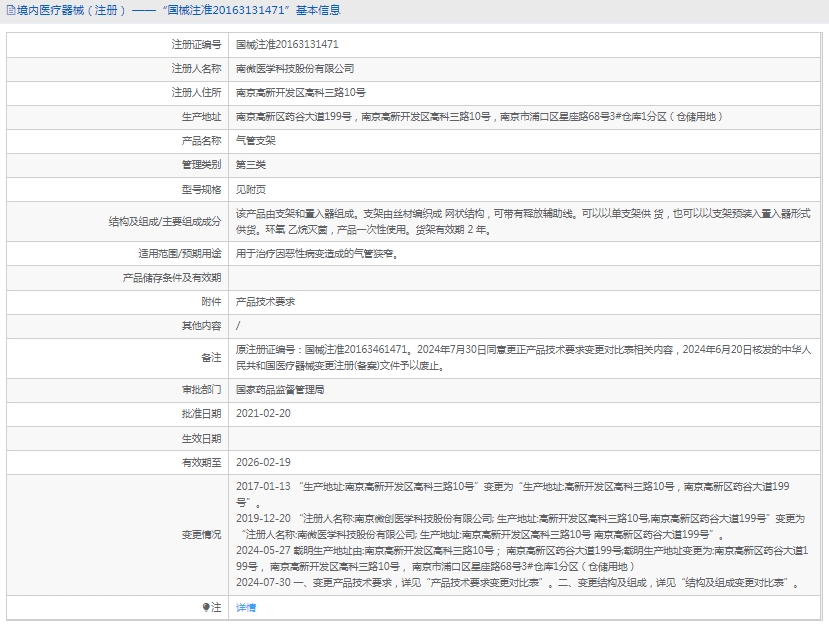This screenshot has width=829, height=626.
Task: Click registrant name 南微医学科技股份有限公司
Action: pyautogui.click(x=294, y=69)
